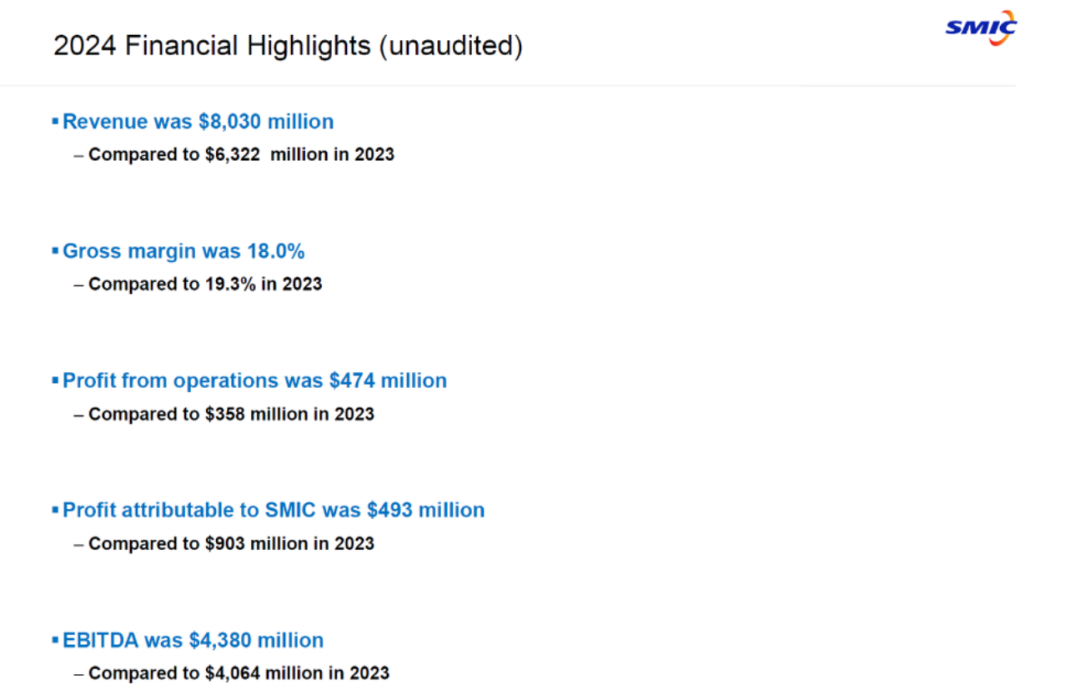Click the 'Revenue was $8,030 million' heading
Image resolution: width=1080 pixels, height=700 pixels.
pyautogui.click(x=198, y=122)
